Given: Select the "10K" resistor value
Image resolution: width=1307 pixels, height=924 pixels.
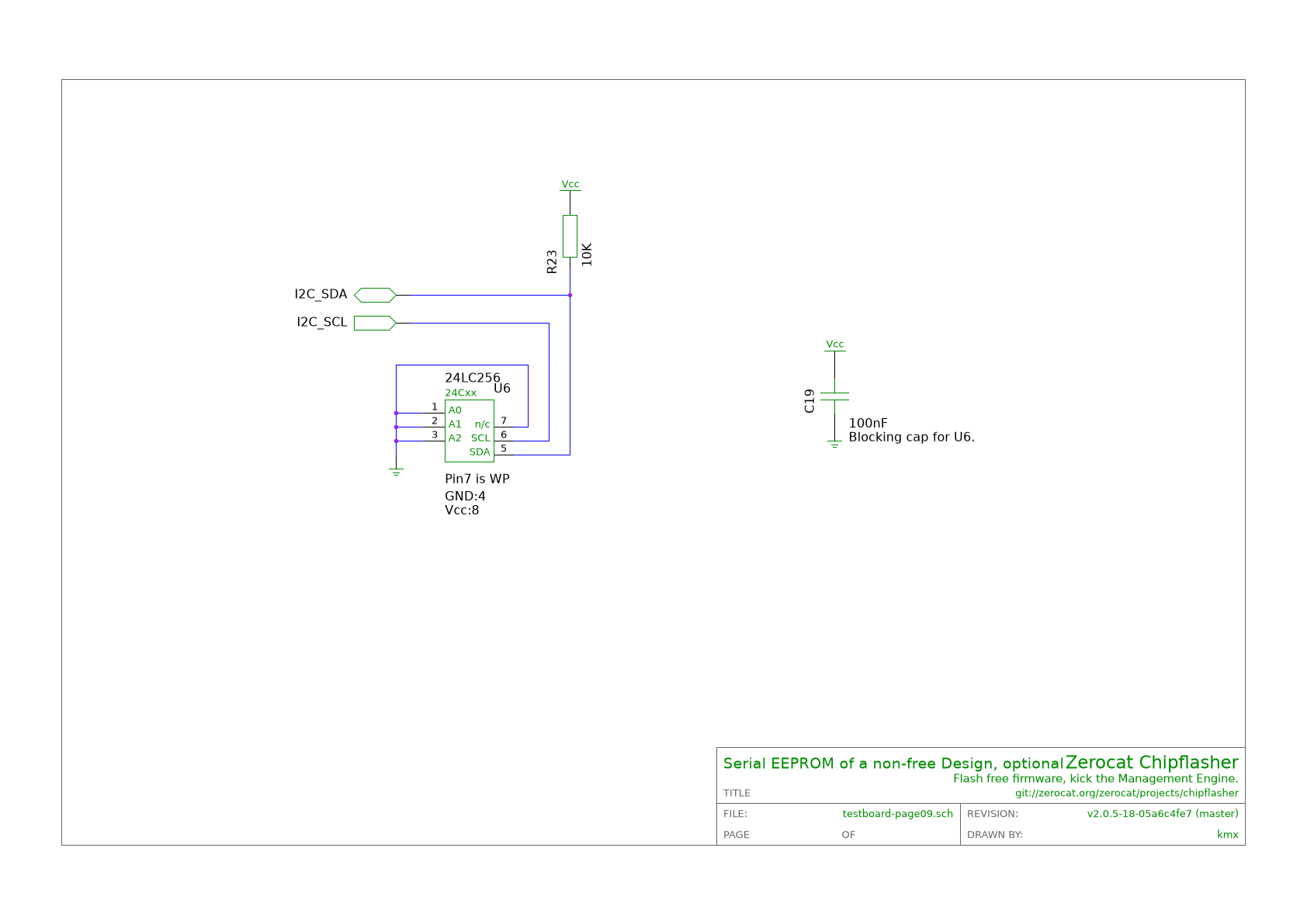Looking at the screenshot, I should 587,254.
